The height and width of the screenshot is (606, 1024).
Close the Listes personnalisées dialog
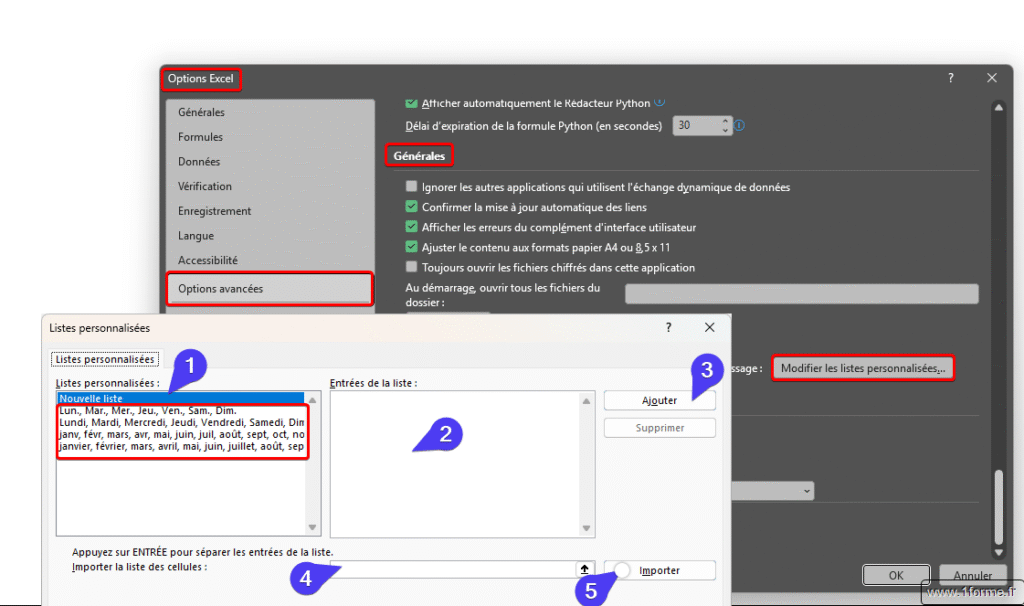[x=709, y=327]
